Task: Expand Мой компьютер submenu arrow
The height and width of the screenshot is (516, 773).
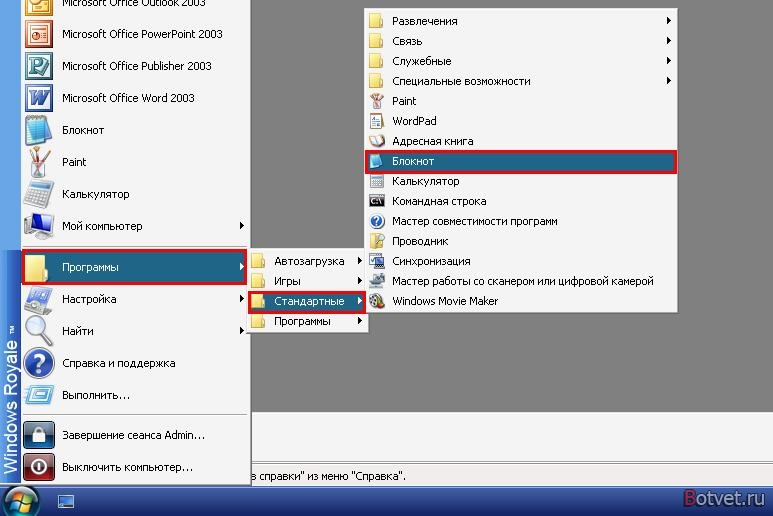Action: [242, 226]
